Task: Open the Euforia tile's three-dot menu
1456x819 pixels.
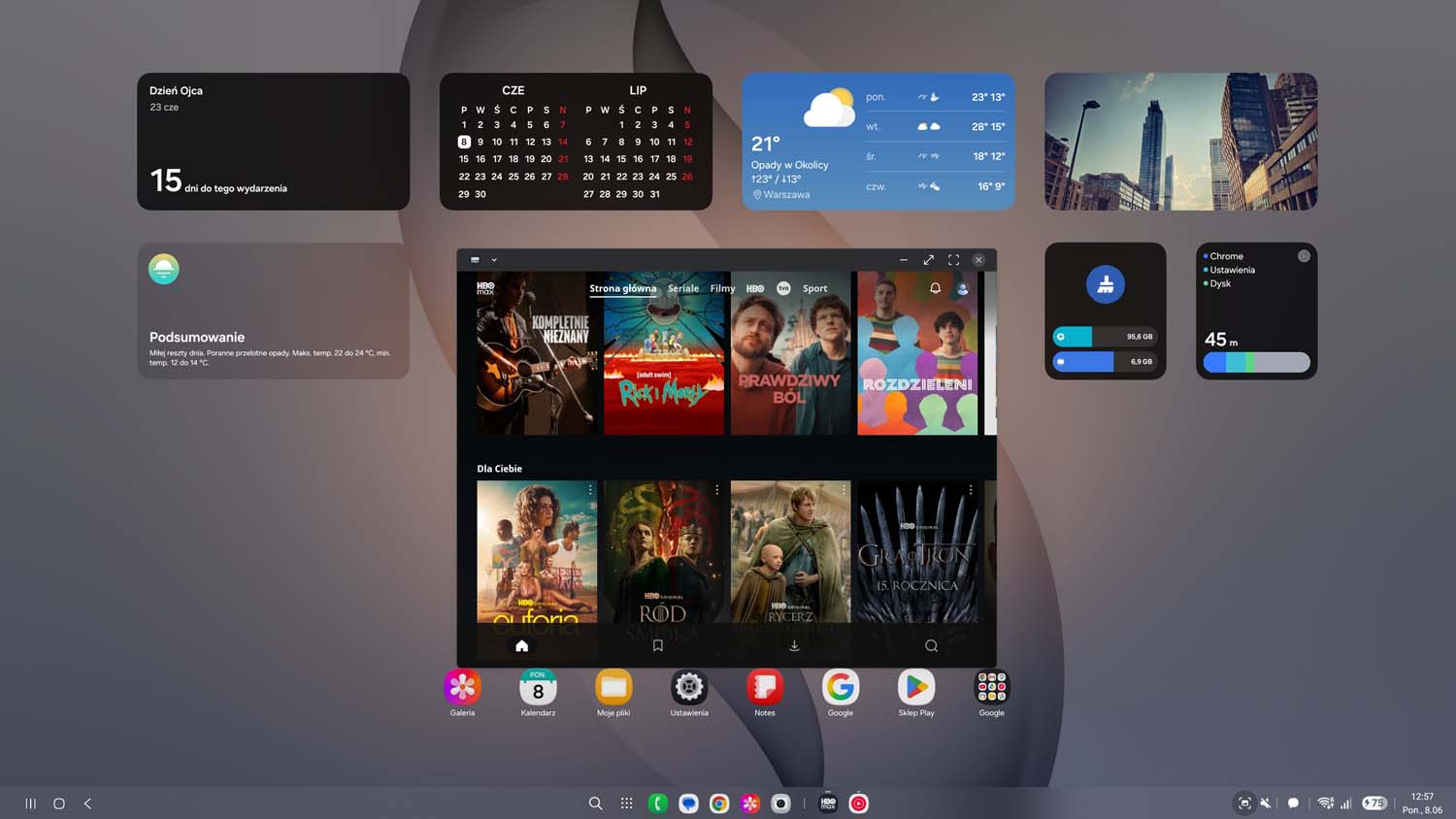Action: (590, 490)
